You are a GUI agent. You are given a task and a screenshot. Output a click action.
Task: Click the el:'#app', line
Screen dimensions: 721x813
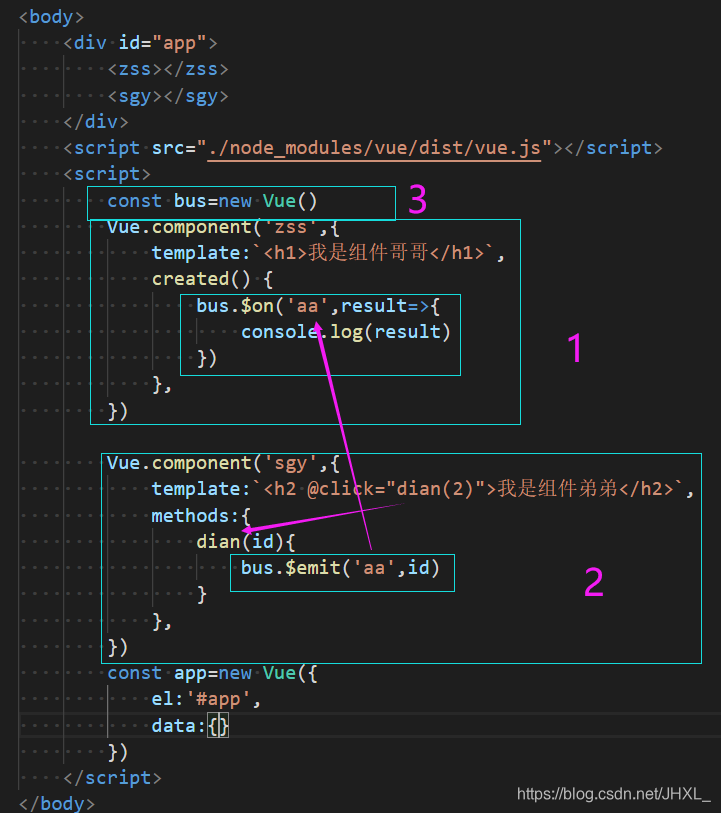click(206, 699)
